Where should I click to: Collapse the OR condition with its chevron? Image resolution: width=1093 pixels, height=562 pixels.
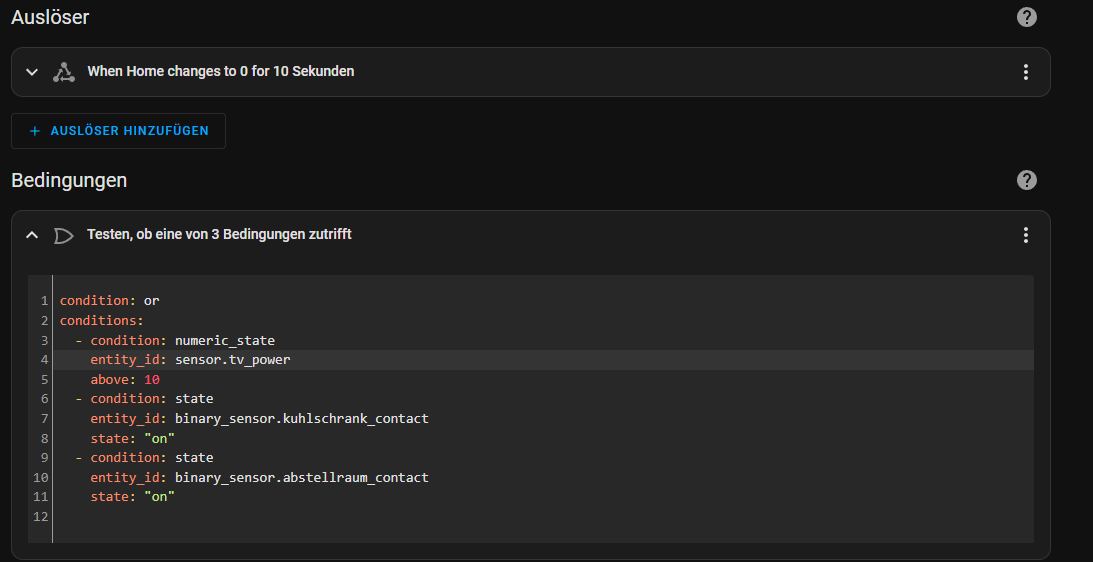[x=31, y=235]
